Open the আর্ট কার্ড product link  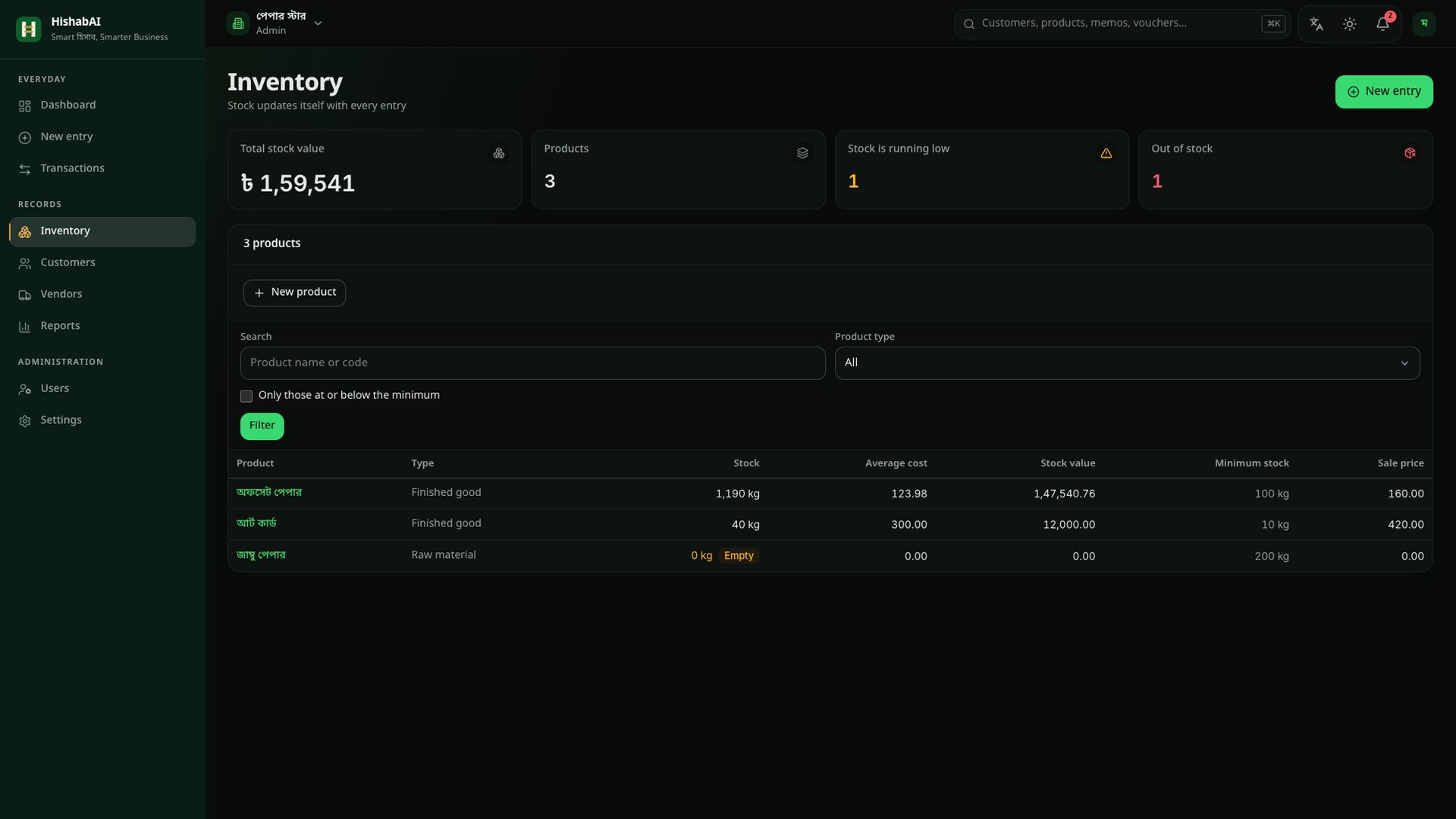256,524
